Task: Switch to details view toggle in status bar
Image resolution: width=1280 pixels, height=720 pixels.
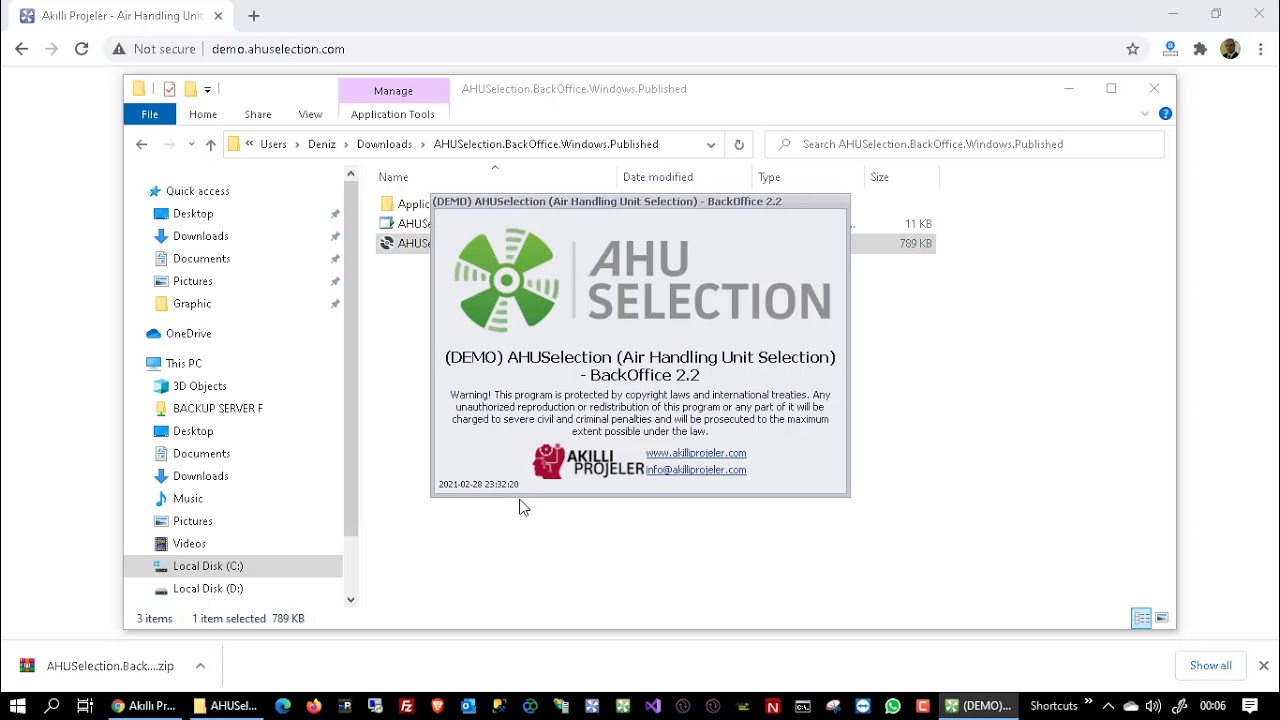Action: tap(1141, 618)
